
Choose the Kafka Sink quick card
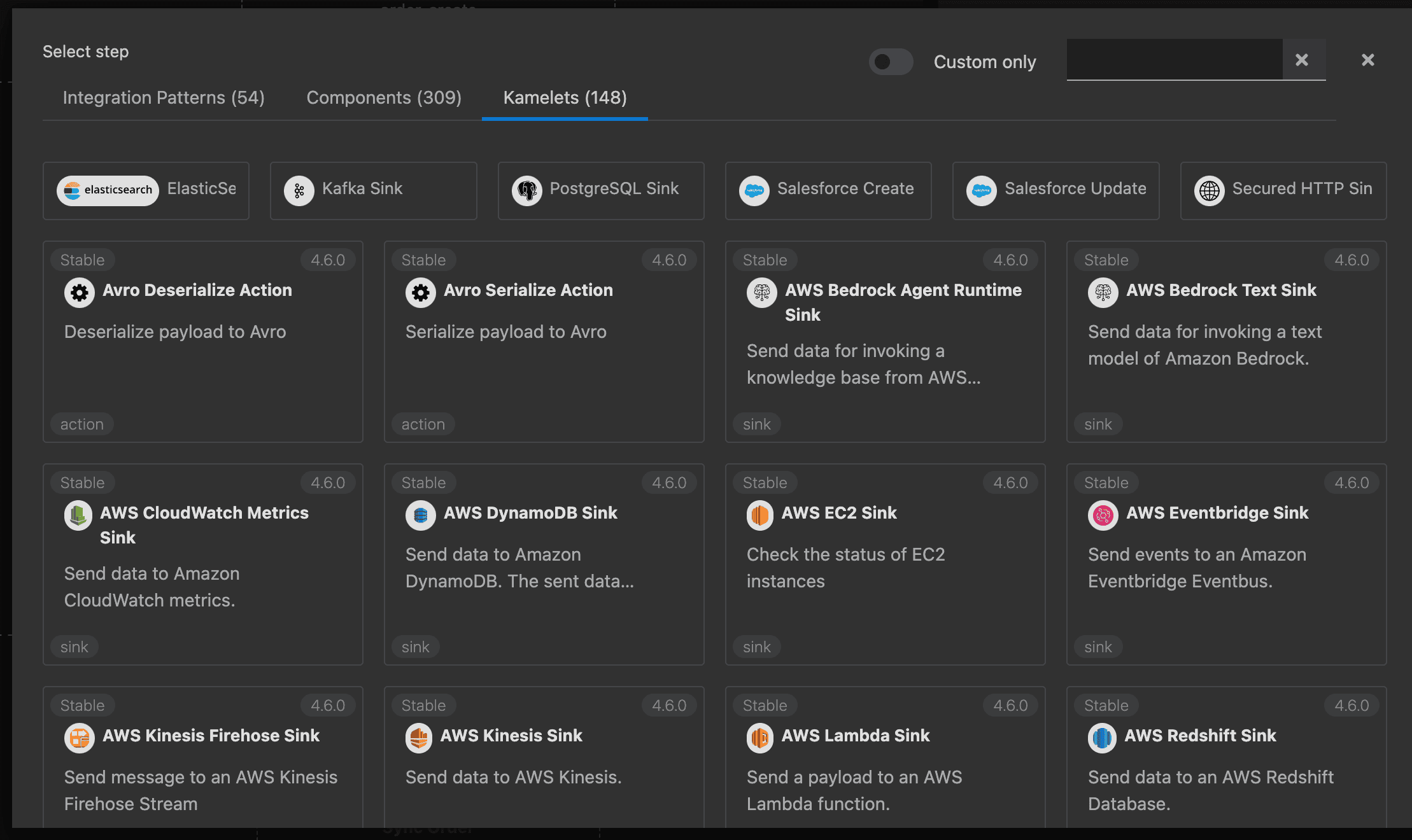click(x=373, y=190)
